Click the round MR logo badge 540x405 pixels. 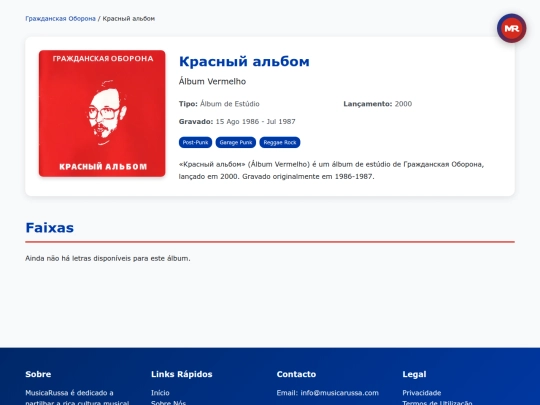pyautogui.click(x=511, y=28)
